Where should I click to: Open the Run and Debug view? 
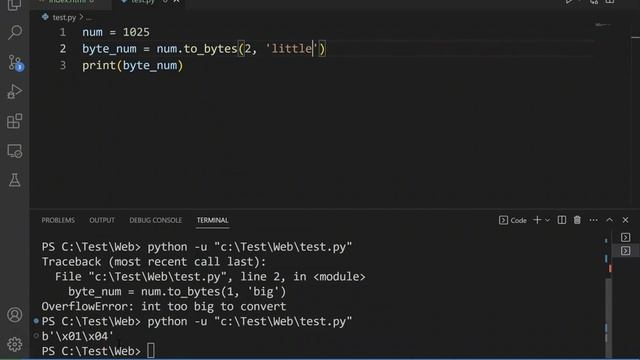click(15, 92)
